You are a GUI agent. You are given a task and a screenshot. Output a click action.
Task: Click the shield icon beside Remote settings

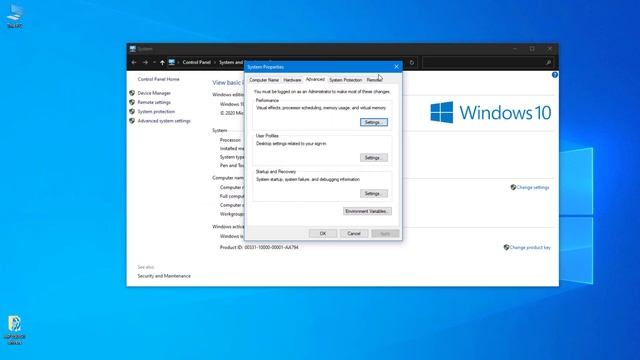click(x=132, y=102)
